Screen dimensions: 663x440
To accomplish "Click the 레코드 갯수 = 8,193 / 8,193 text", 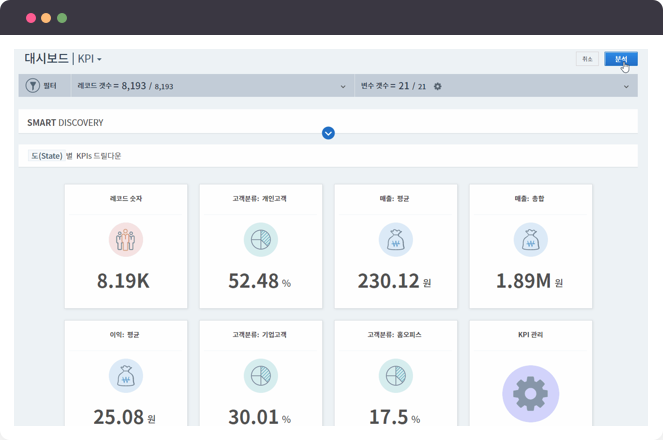I will [125, 86].
